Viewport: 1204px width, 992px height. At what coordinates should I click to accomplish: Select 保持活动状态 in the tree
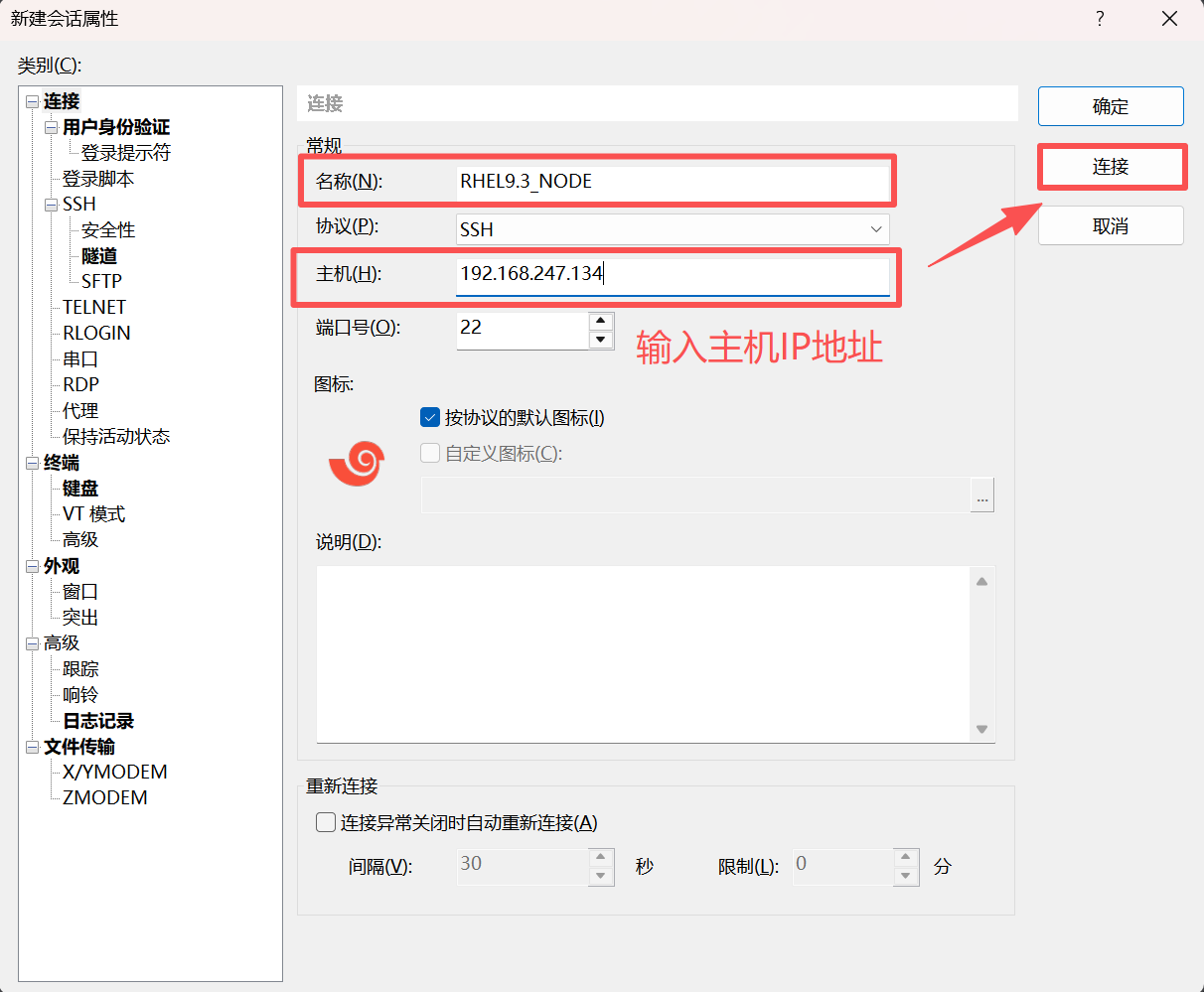[116, 437]
